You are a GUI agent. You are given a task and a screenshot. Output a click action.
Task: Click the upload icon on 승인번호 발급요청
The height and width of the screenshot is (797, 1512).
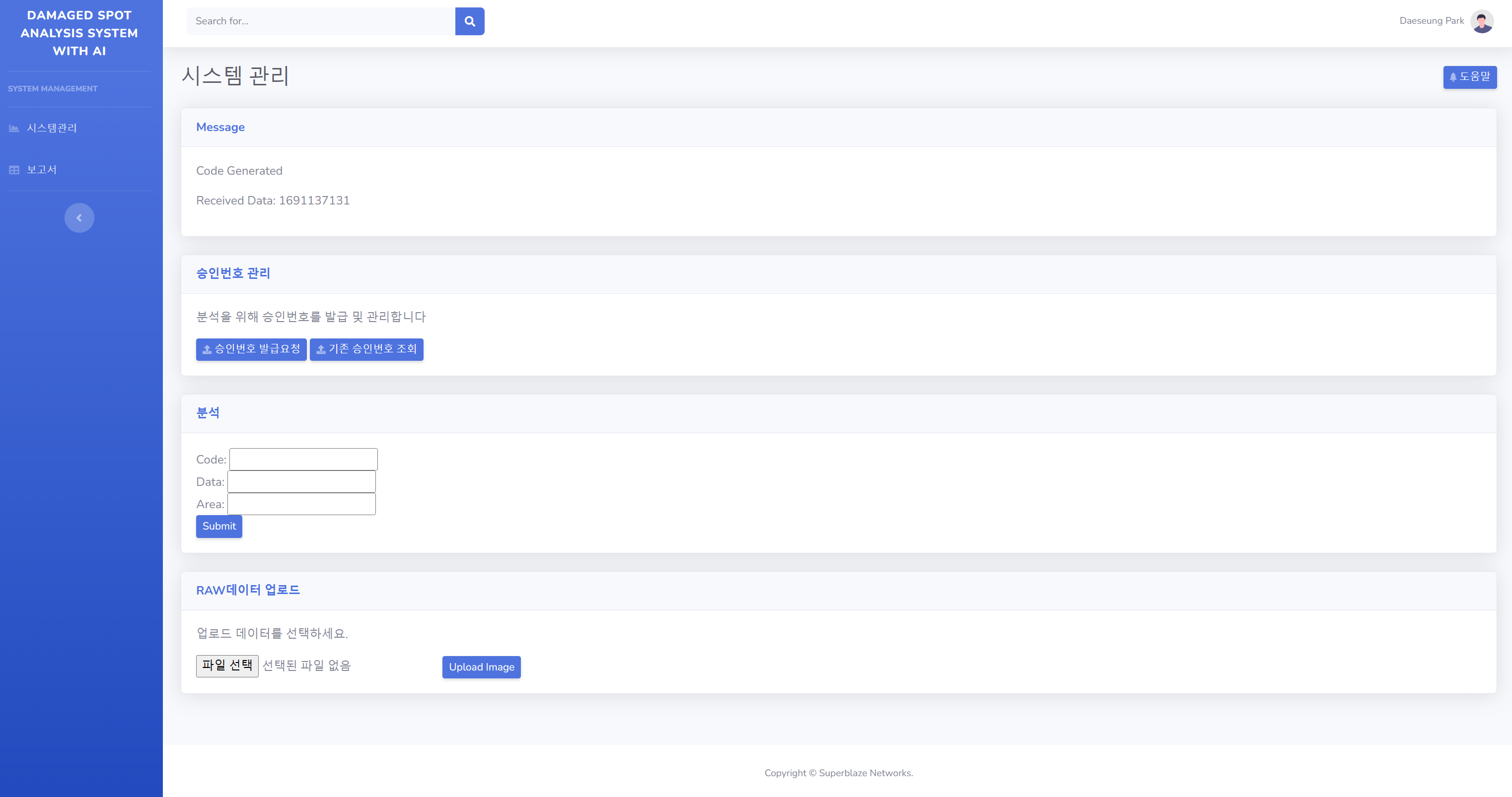point(206,349)
